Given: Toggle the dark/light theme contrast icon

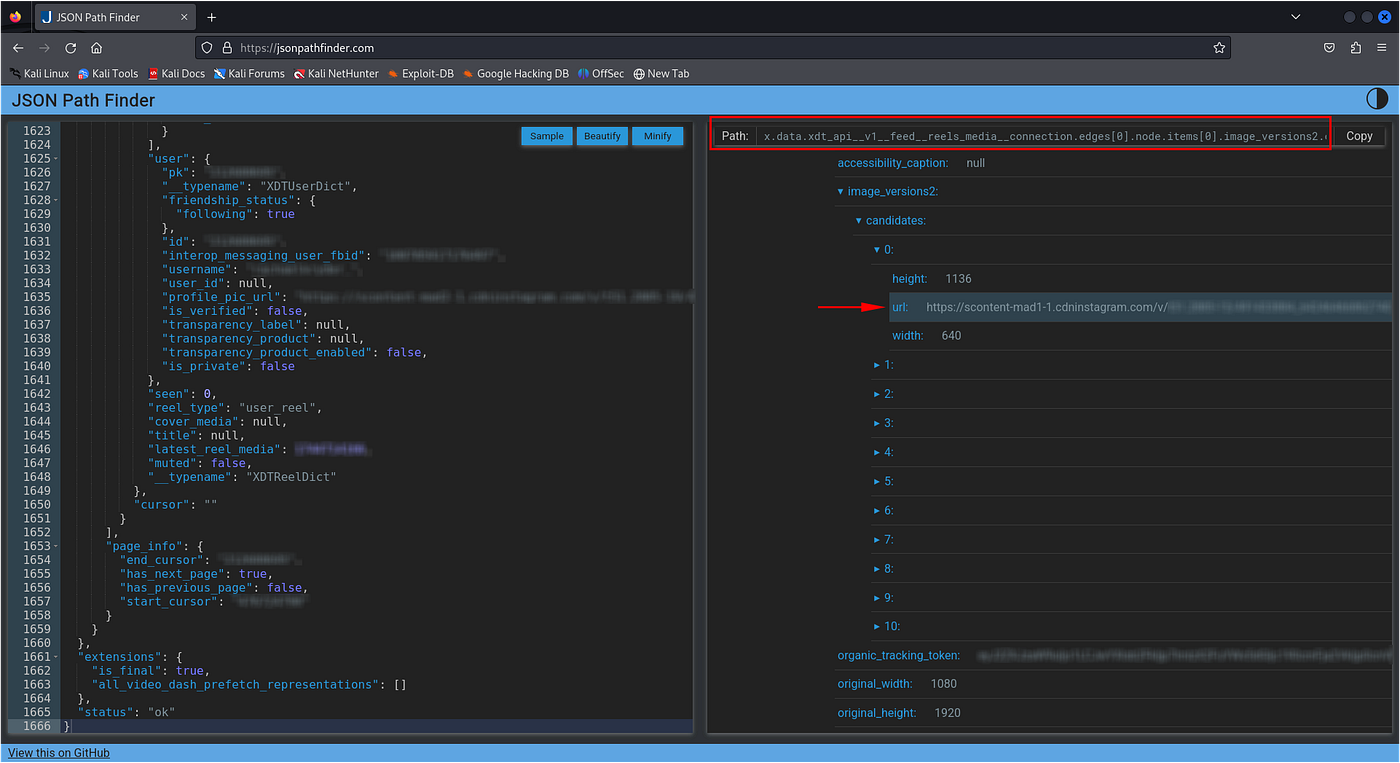Looking at the screenshot, I should (1377, 99).
